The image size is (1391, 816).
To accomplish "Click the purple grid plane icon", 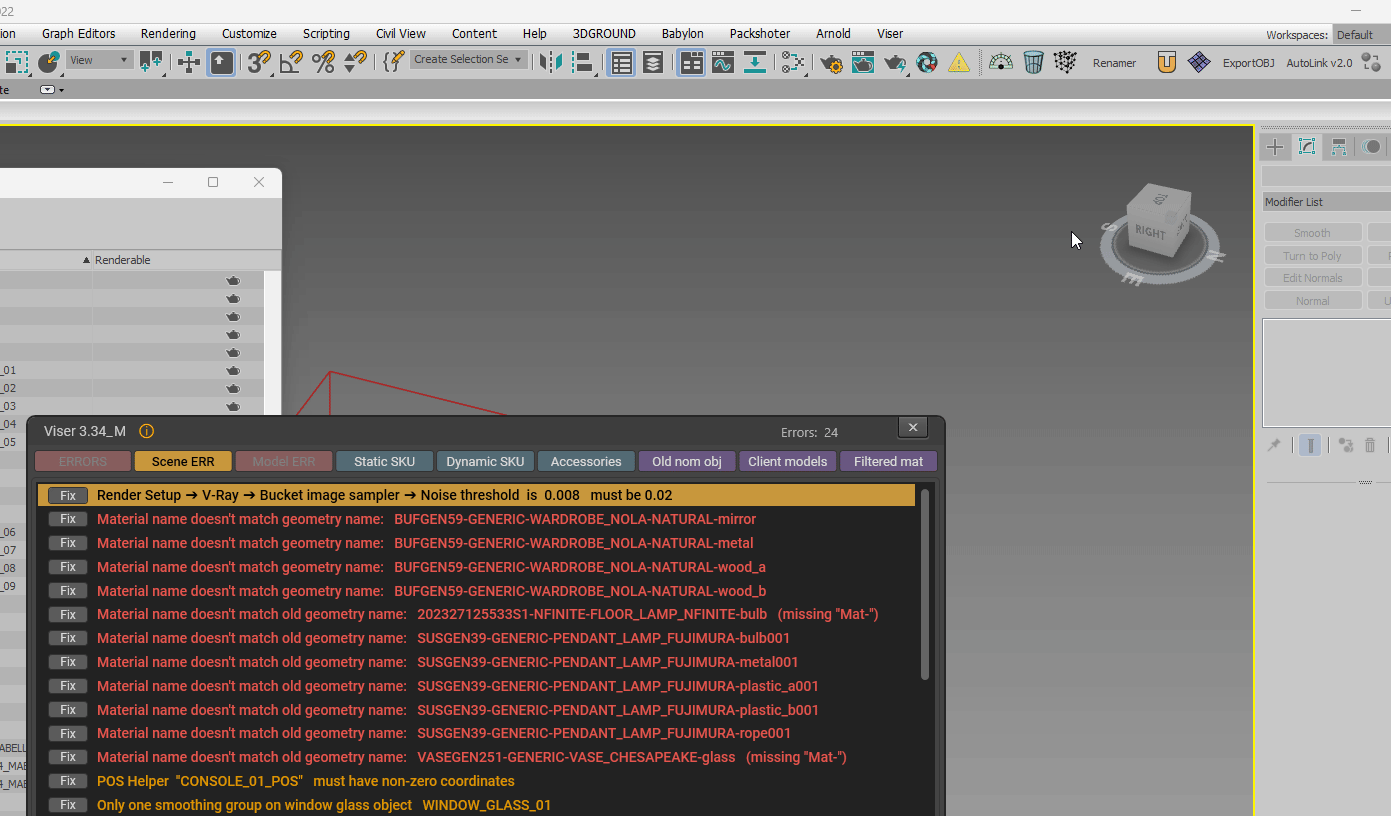I will coord(1198,63).
